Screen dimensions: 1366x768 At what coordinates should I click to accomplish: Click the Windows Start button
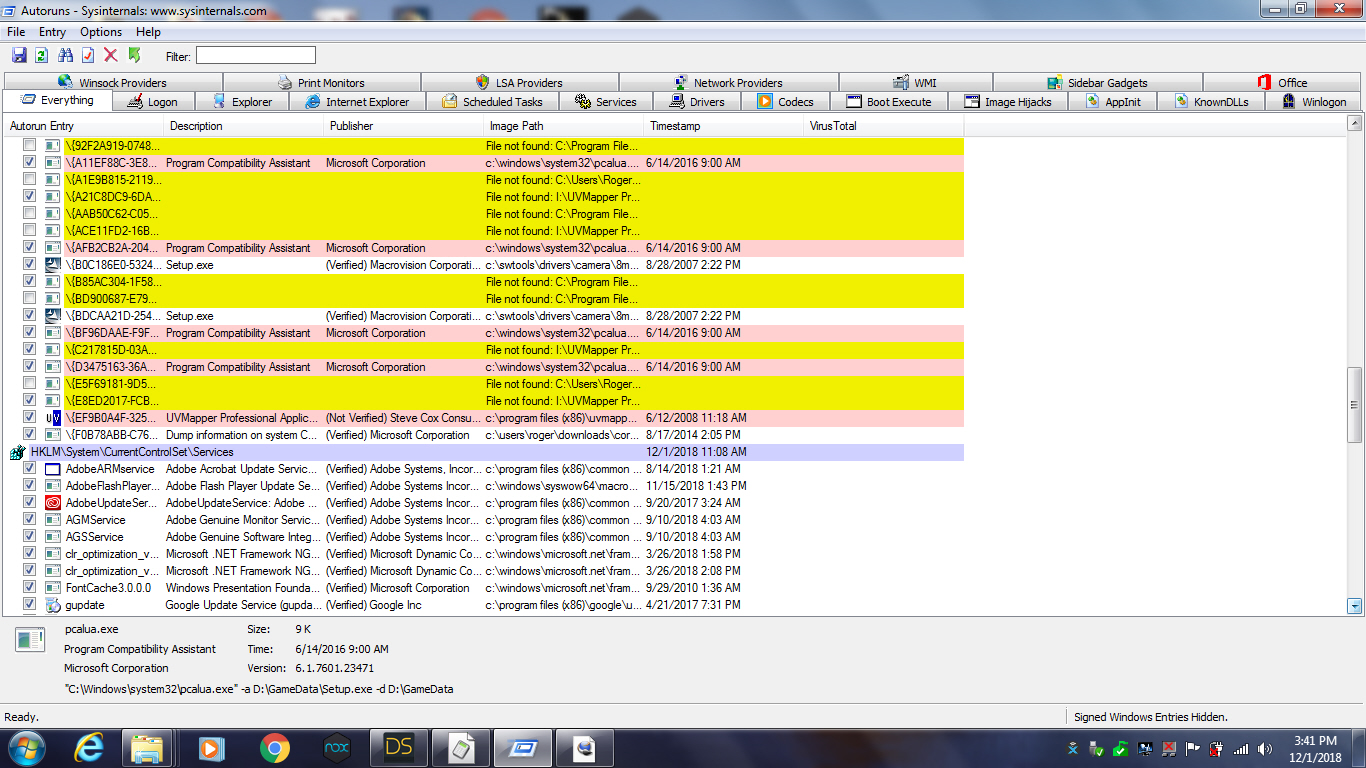coord(27,747)
